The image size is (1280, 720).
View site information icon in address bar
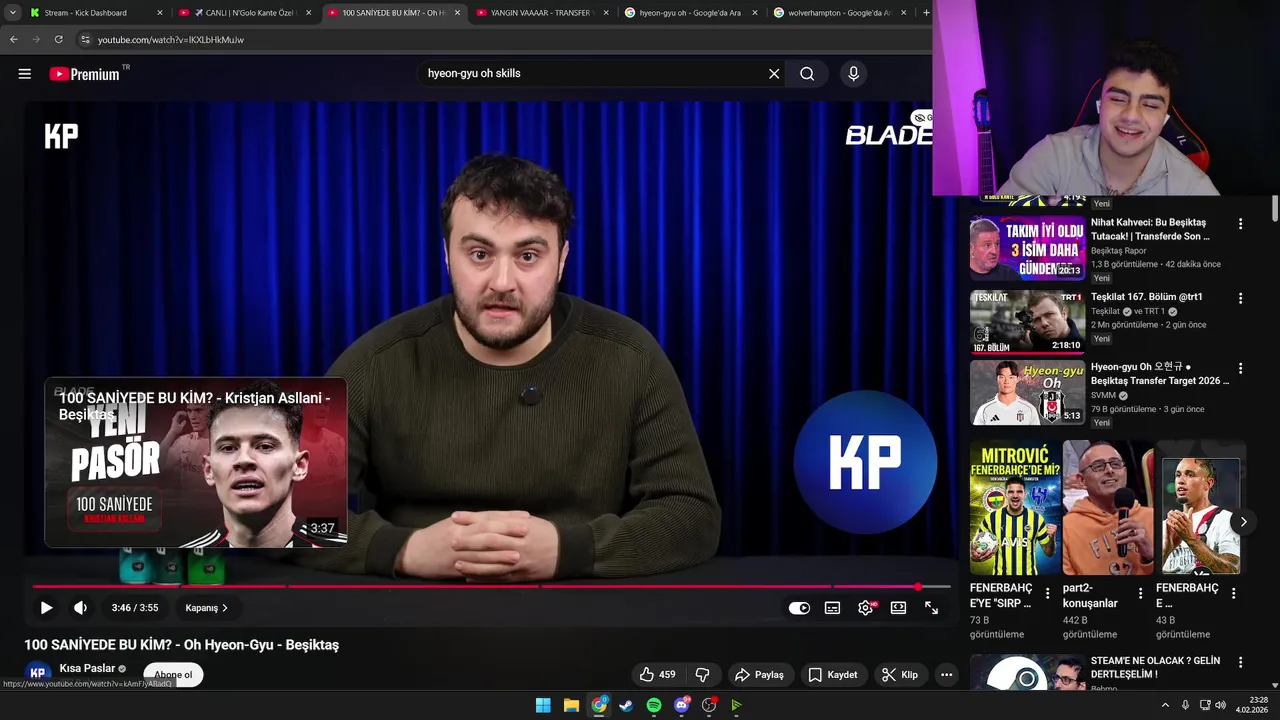coord(85,40)
